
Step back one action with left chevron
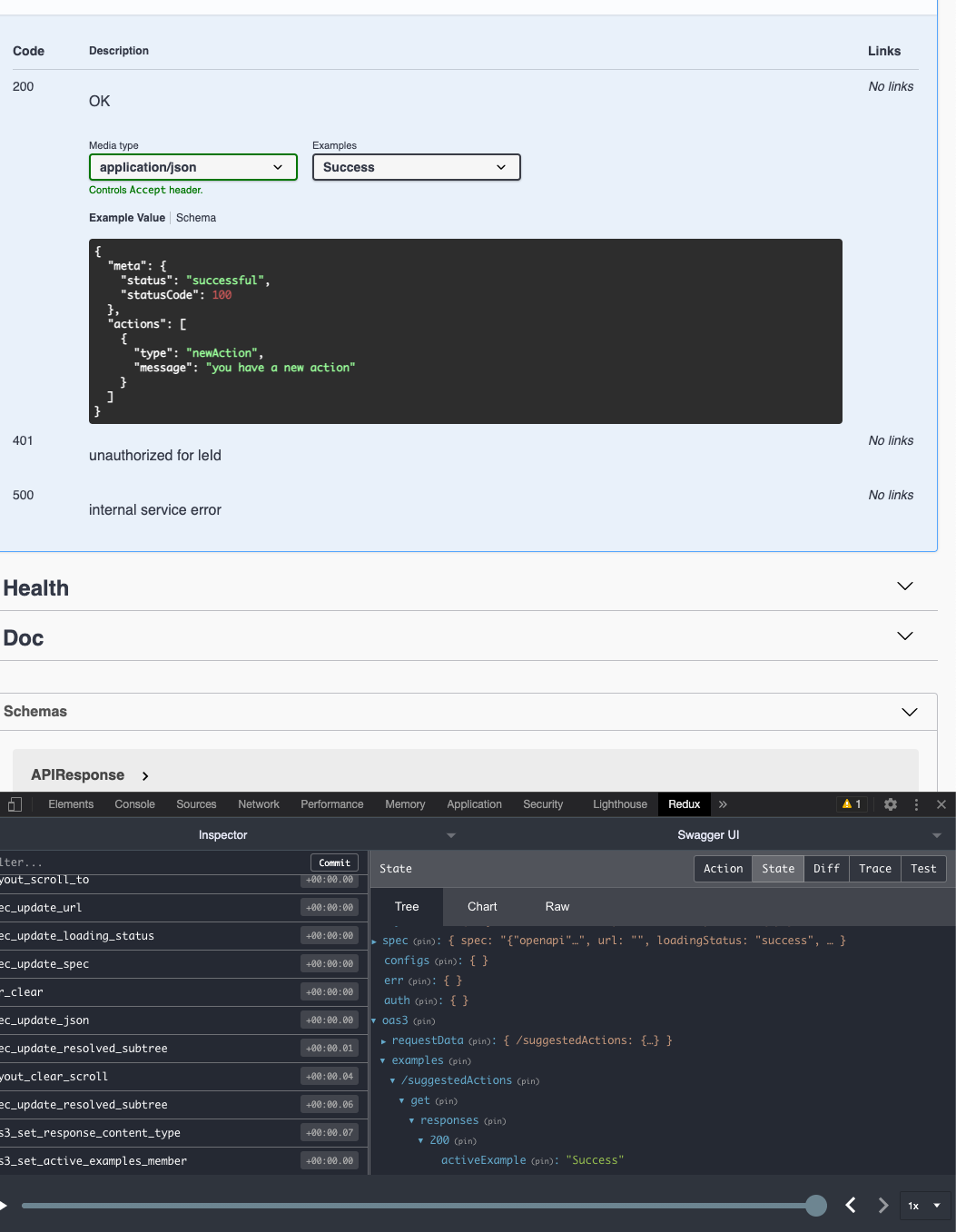[851, 1206]
